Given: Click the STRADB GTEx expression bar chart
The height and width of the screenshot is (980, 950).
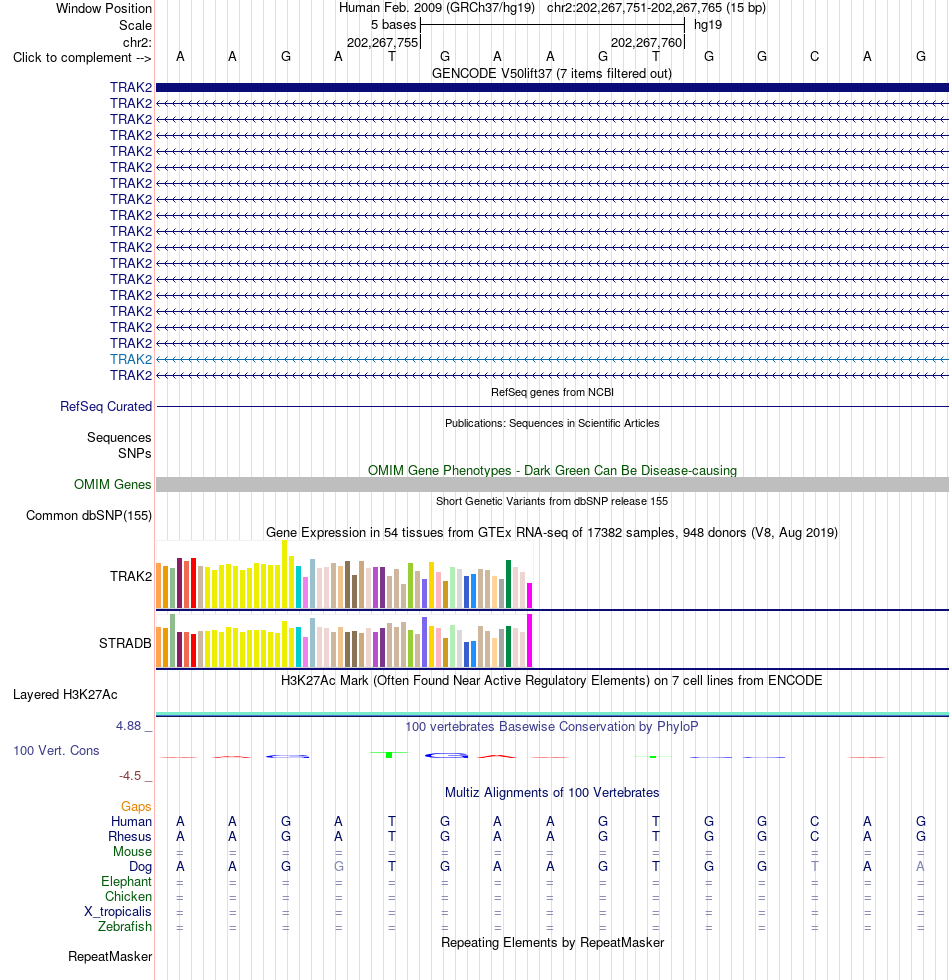Looking at the screenshot, I should (x=344, y=641).
